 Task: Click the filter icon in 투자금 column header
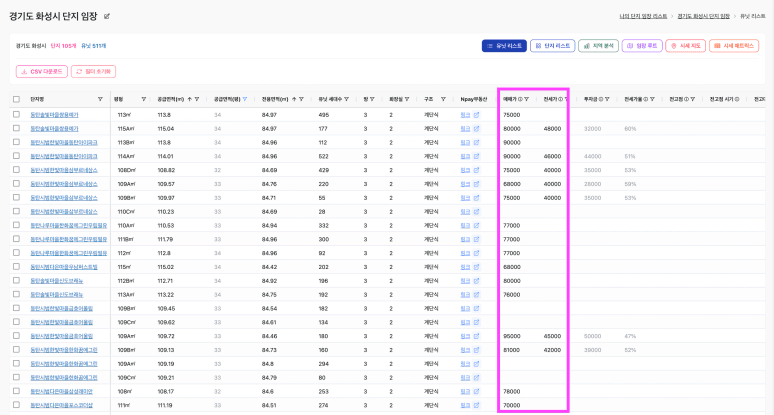[612, 99]
